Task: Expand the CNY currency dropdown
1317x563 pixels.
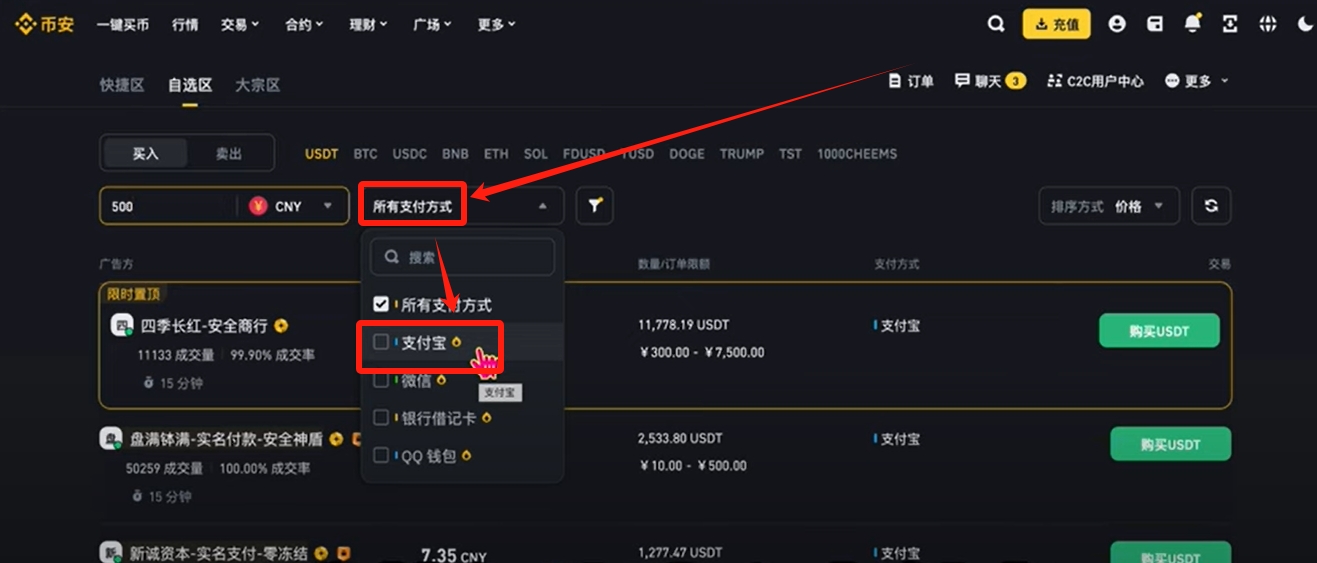Action: click(x=291, y=206)
